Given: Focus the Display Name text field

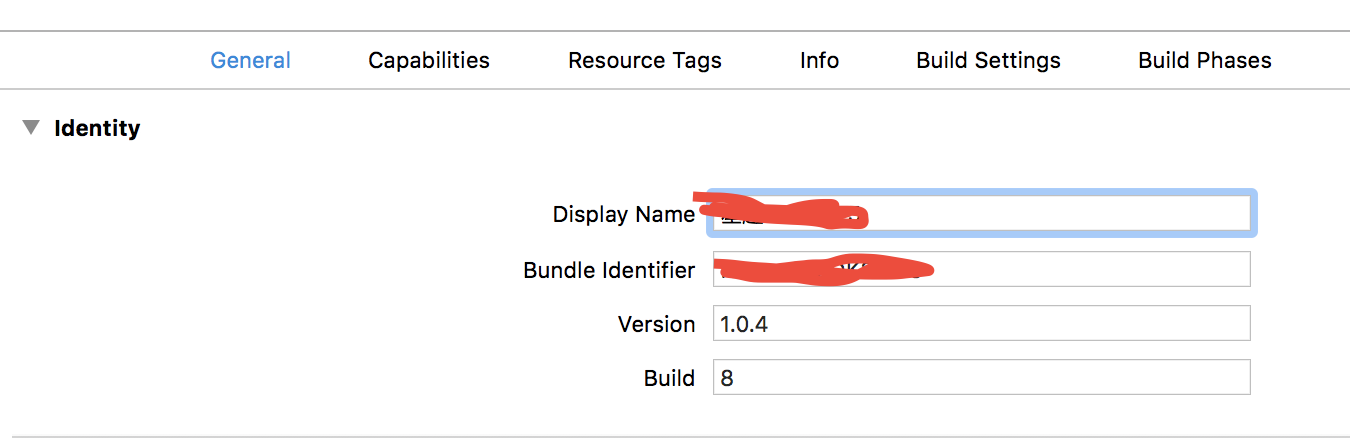Looking at the screenshot, I should pyautogui.click(x=1050, y=214).
